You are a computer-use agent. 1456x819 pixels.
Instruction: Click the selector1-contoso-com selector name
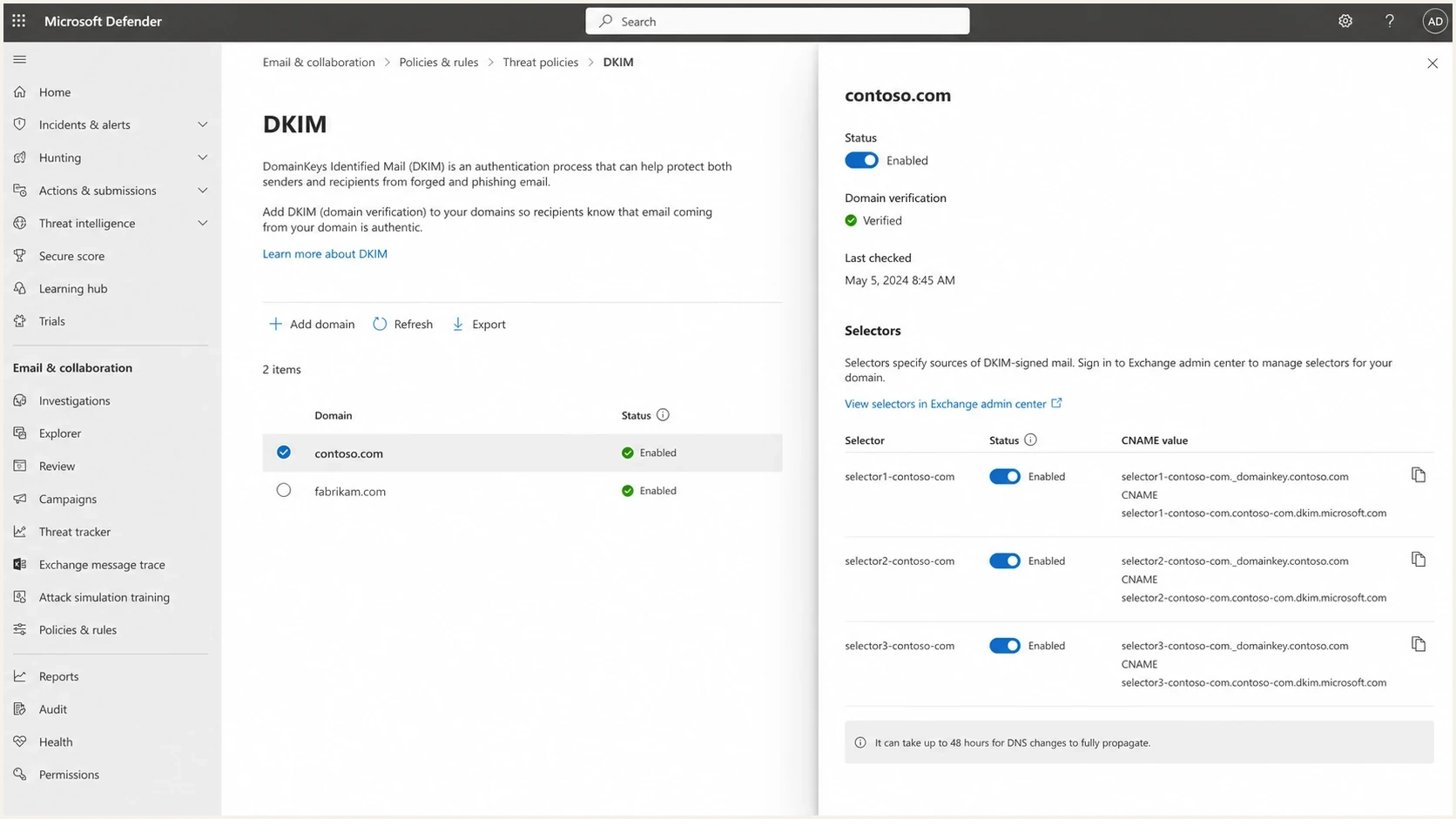pyautogui.click(x=900, y=476)
